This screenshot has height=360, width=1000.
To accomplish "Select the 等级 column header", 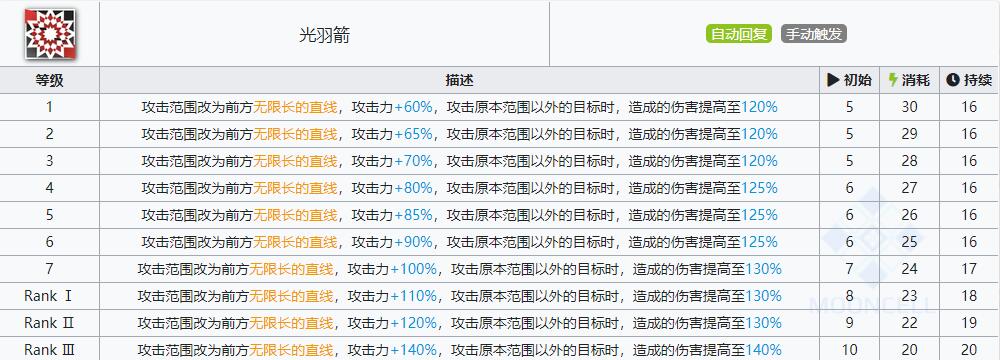I will (x=50, y=80).
